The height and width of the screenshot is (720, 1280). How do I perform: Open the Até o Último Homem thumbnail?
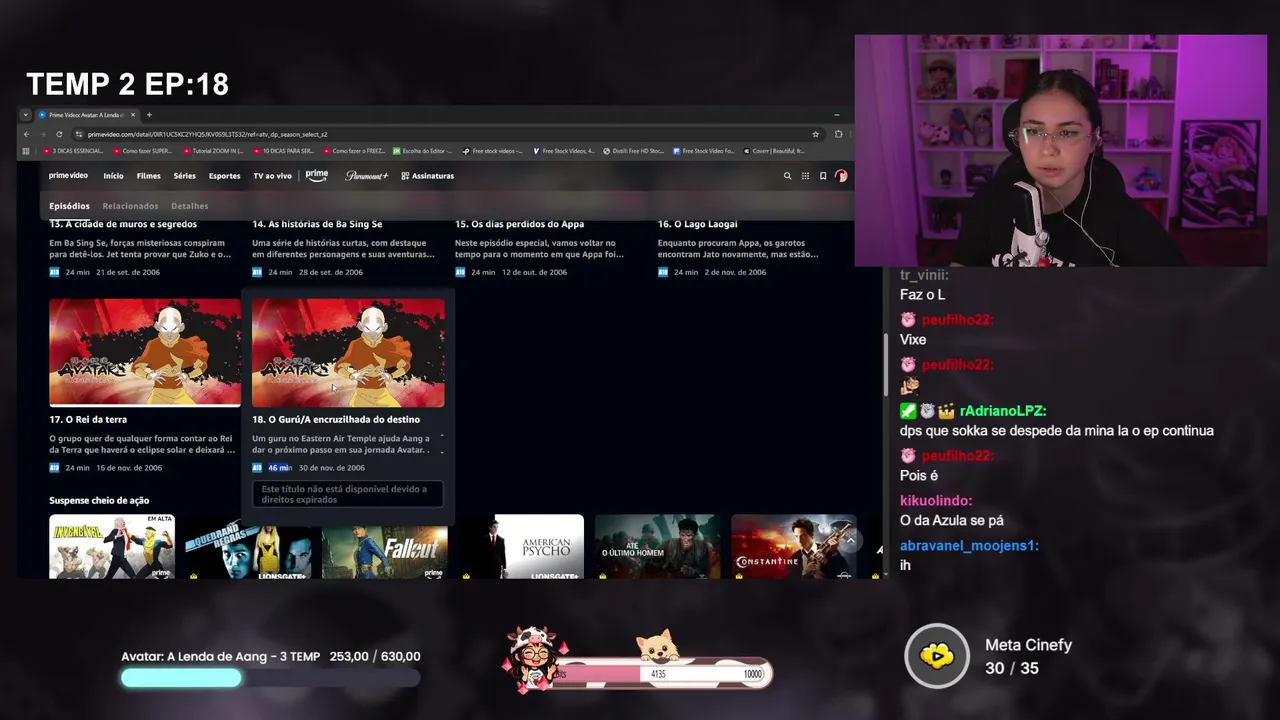coord(657,547)
